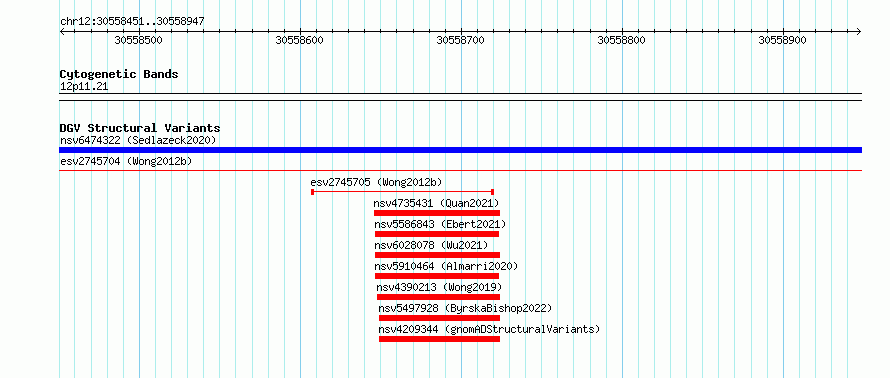The height and width of the screenshot is (378, 890).
Task: Click the thin red esv2745704 line
Action: tap(460, 170)
